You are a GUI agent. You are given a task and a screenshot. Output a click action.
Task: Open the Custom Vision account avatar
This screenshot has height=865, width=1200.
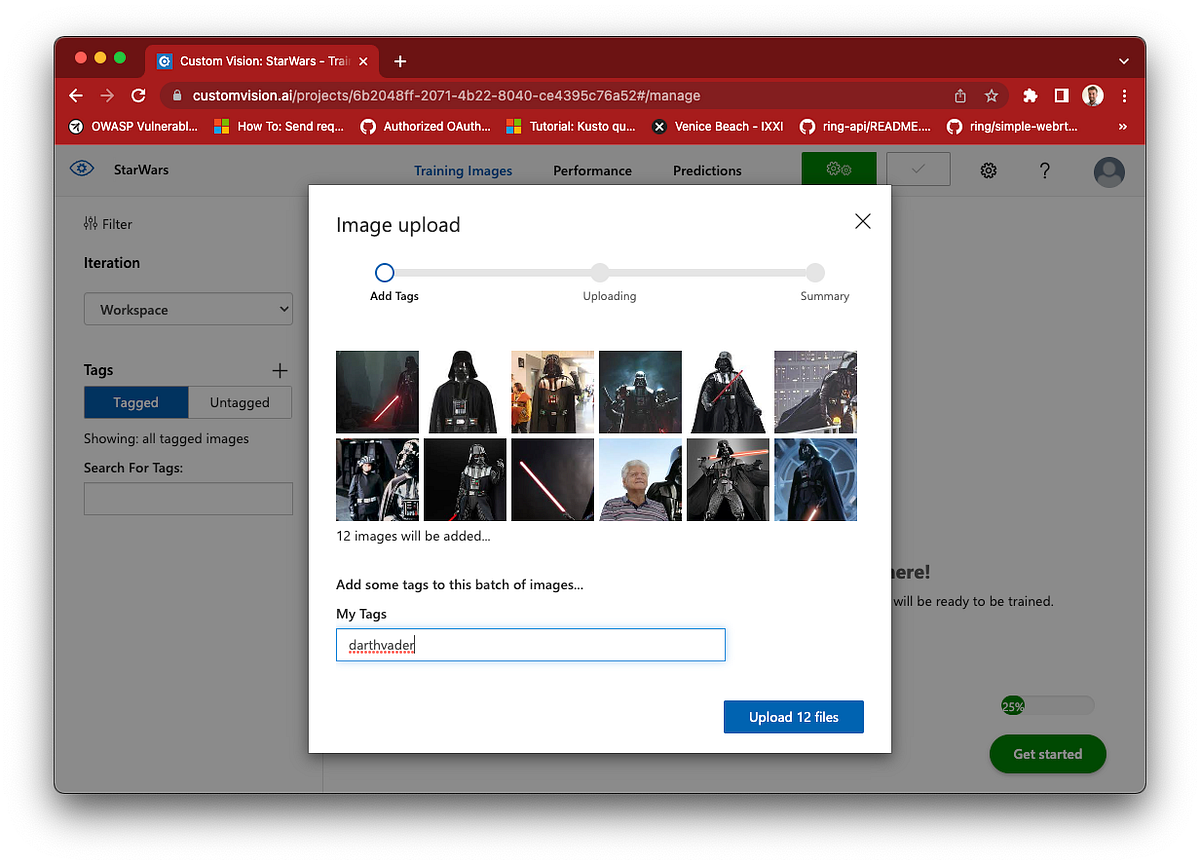[x=1109, y=172]
